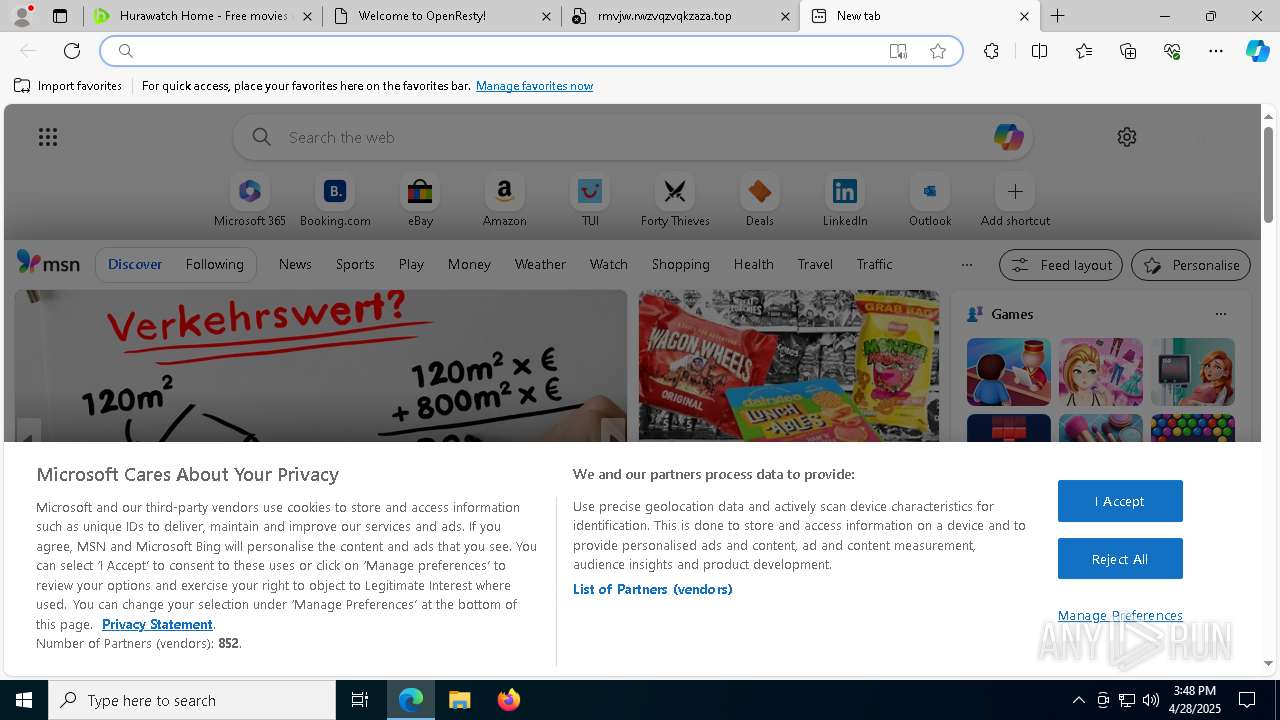
Task: Click Manage favorites now link
Action: pyautogui.click(x=534, y=86)
